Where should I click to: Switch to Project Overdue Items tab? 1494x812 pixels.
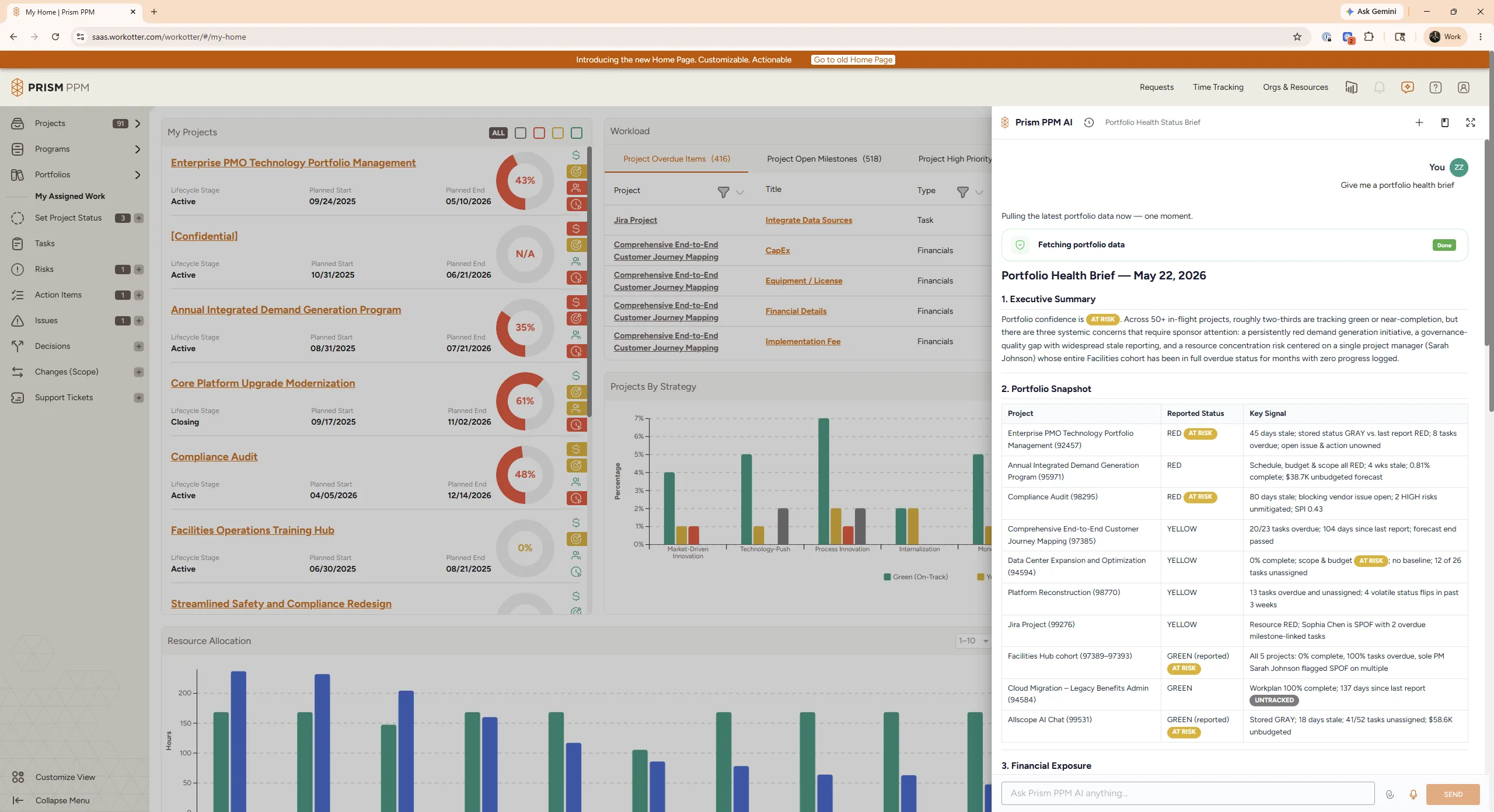676,159
